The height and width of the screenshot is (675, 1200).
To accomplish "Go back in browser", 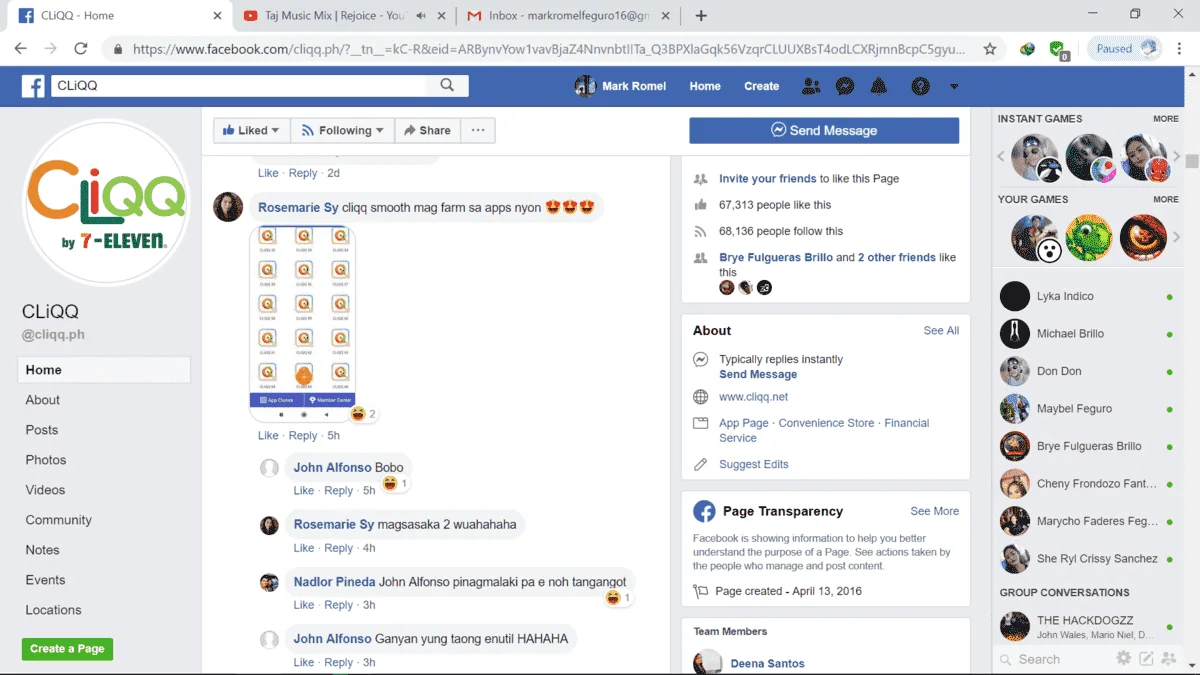I will (x=20, y=48).
